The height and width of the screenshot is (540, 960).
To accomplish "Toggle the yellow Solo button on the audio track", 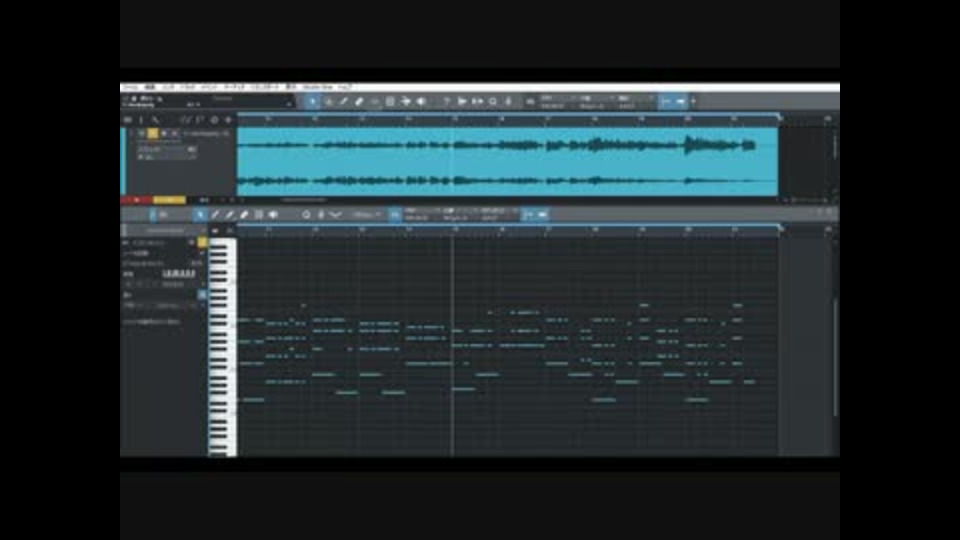I will (152, 133).
